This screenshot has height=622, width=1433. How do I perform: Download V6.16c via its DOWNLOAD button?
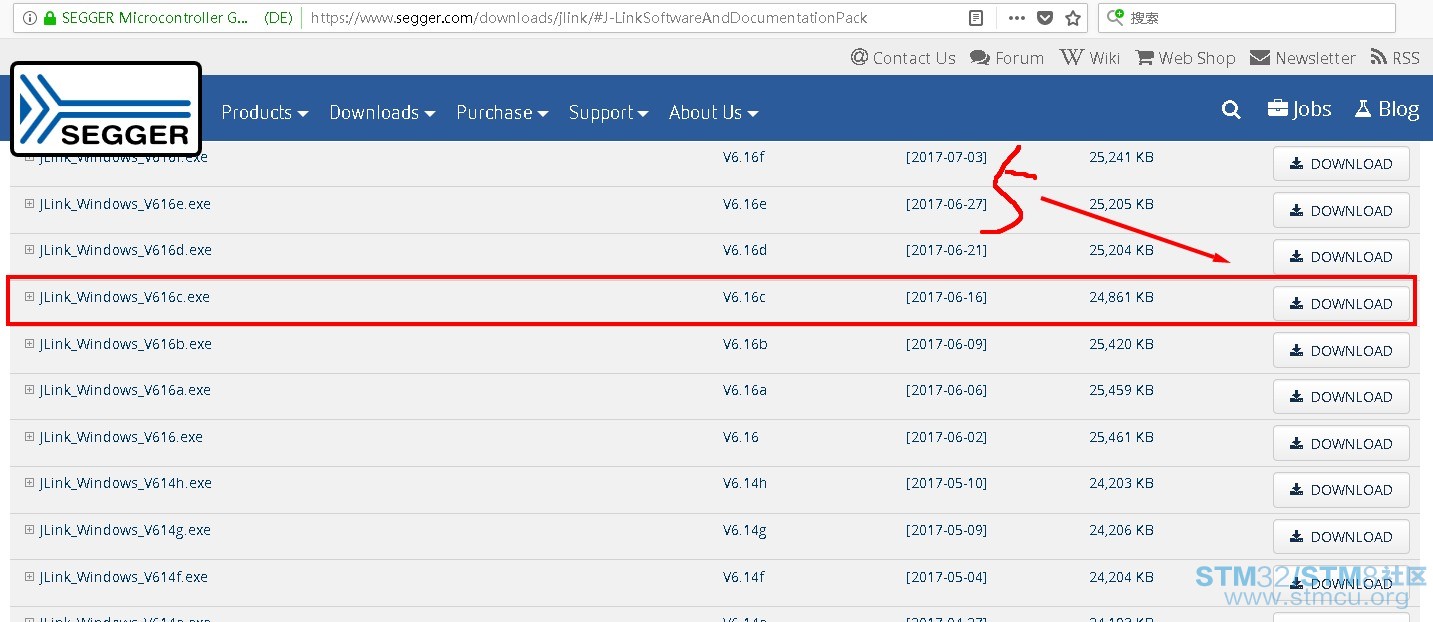pyautogui.click(x=1341, y=304)
